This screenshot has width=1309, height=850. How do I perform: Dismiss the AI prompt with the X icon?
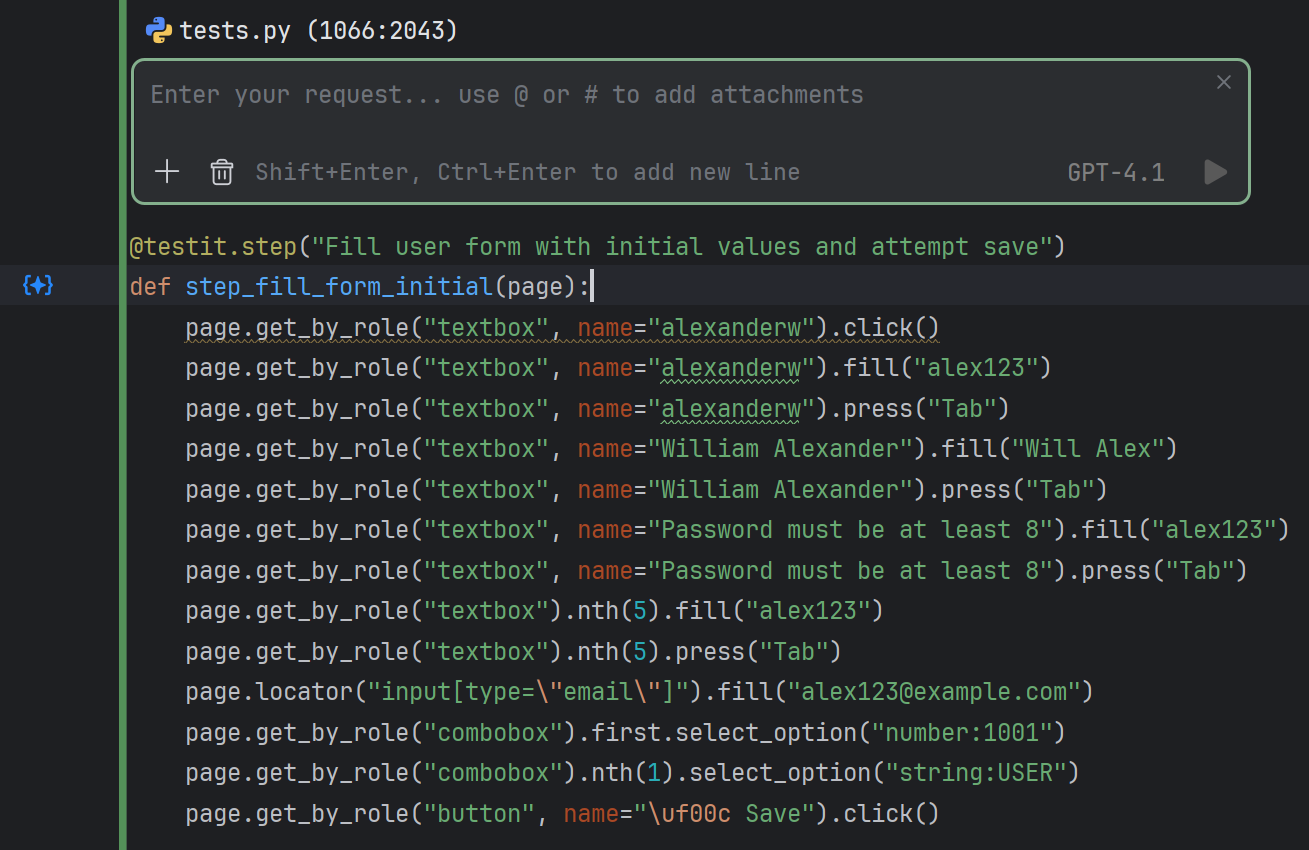click(x=1223, y=82)
